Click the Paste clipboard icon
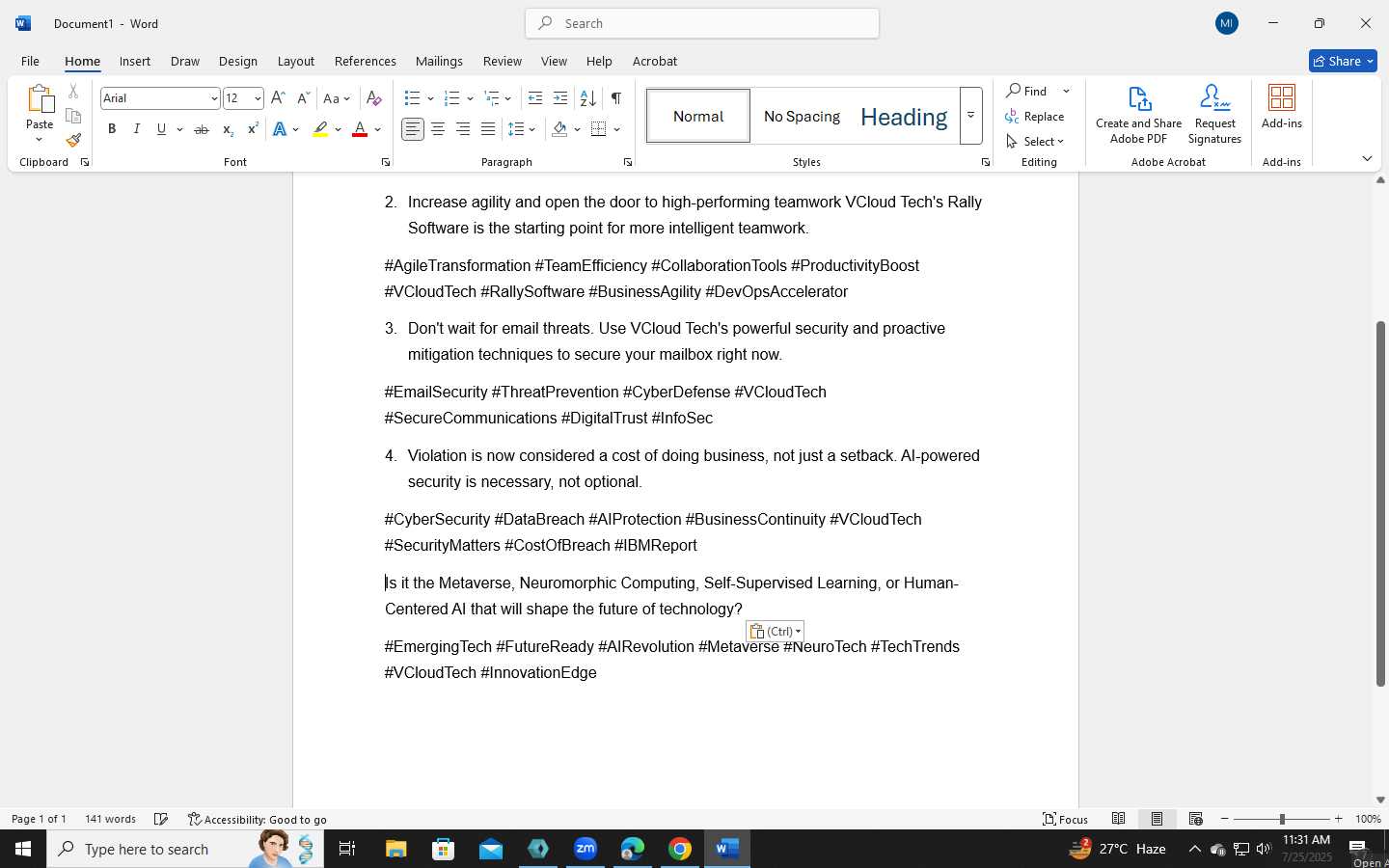The height and width of the screenshot is (868, 1389). click(x=40, y=99)
